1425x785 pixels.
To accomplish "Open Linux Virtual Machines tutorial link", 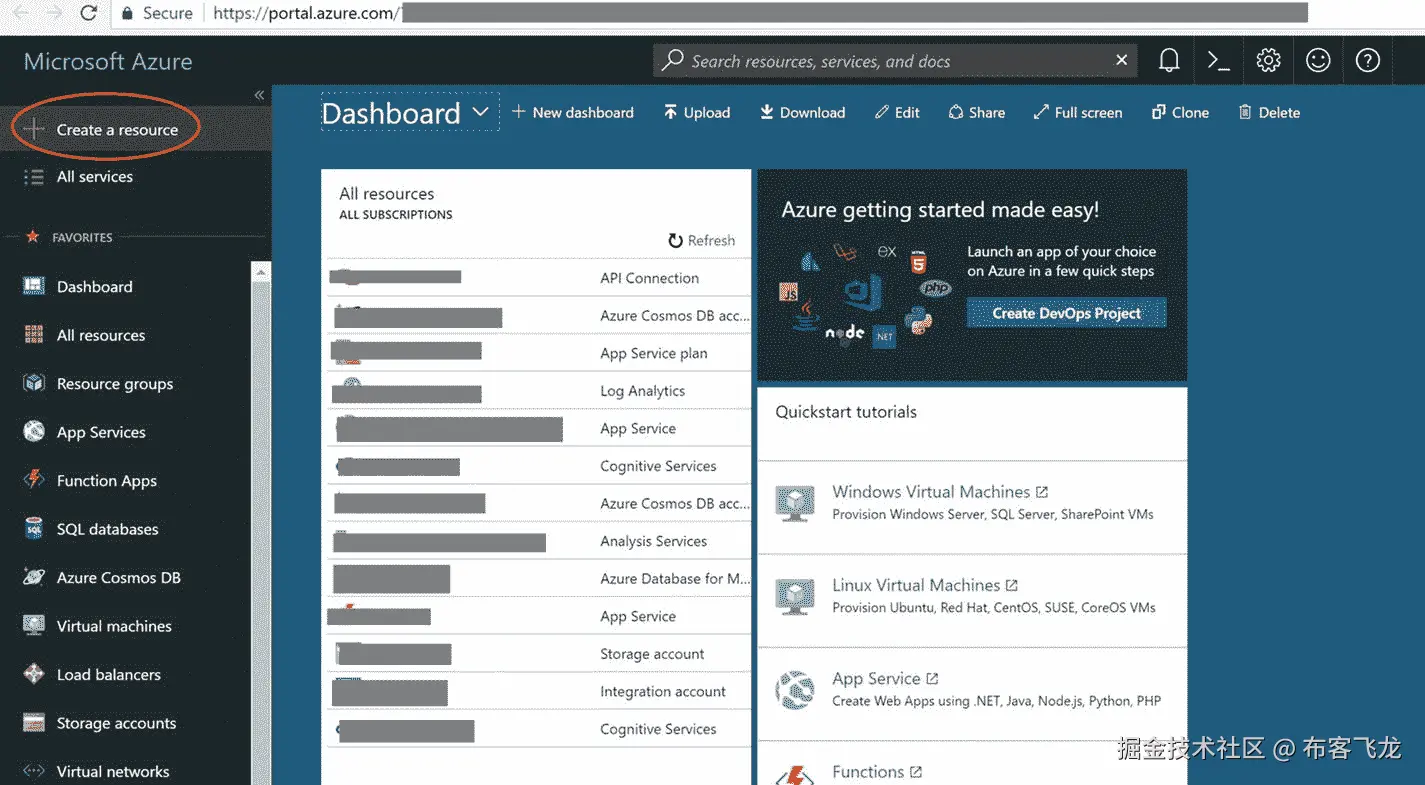I will pos(925,585).
